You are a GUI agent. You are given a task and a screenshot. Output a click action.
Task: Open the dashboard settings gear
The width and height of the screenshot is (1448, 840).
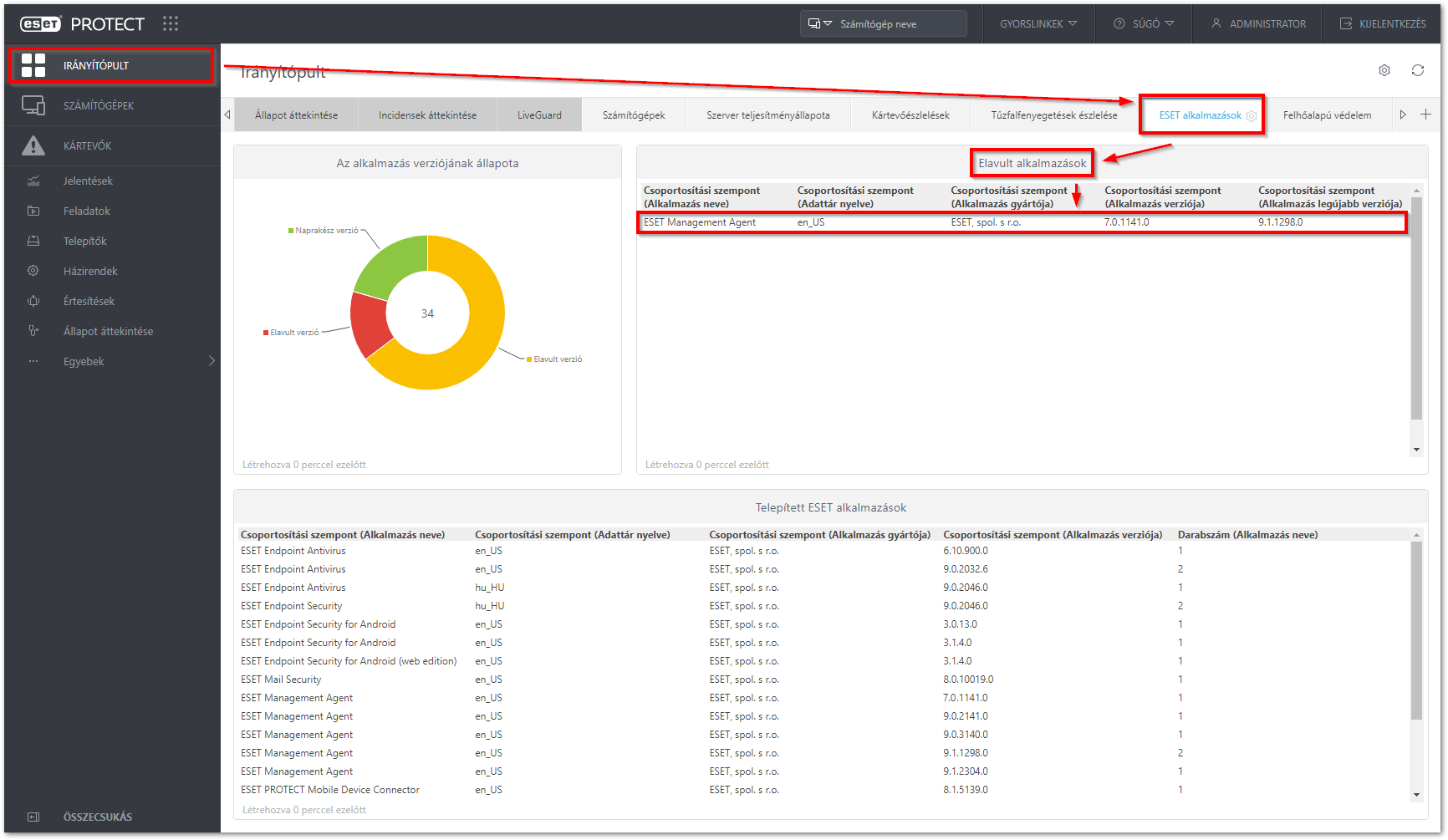coord(1384,70)
